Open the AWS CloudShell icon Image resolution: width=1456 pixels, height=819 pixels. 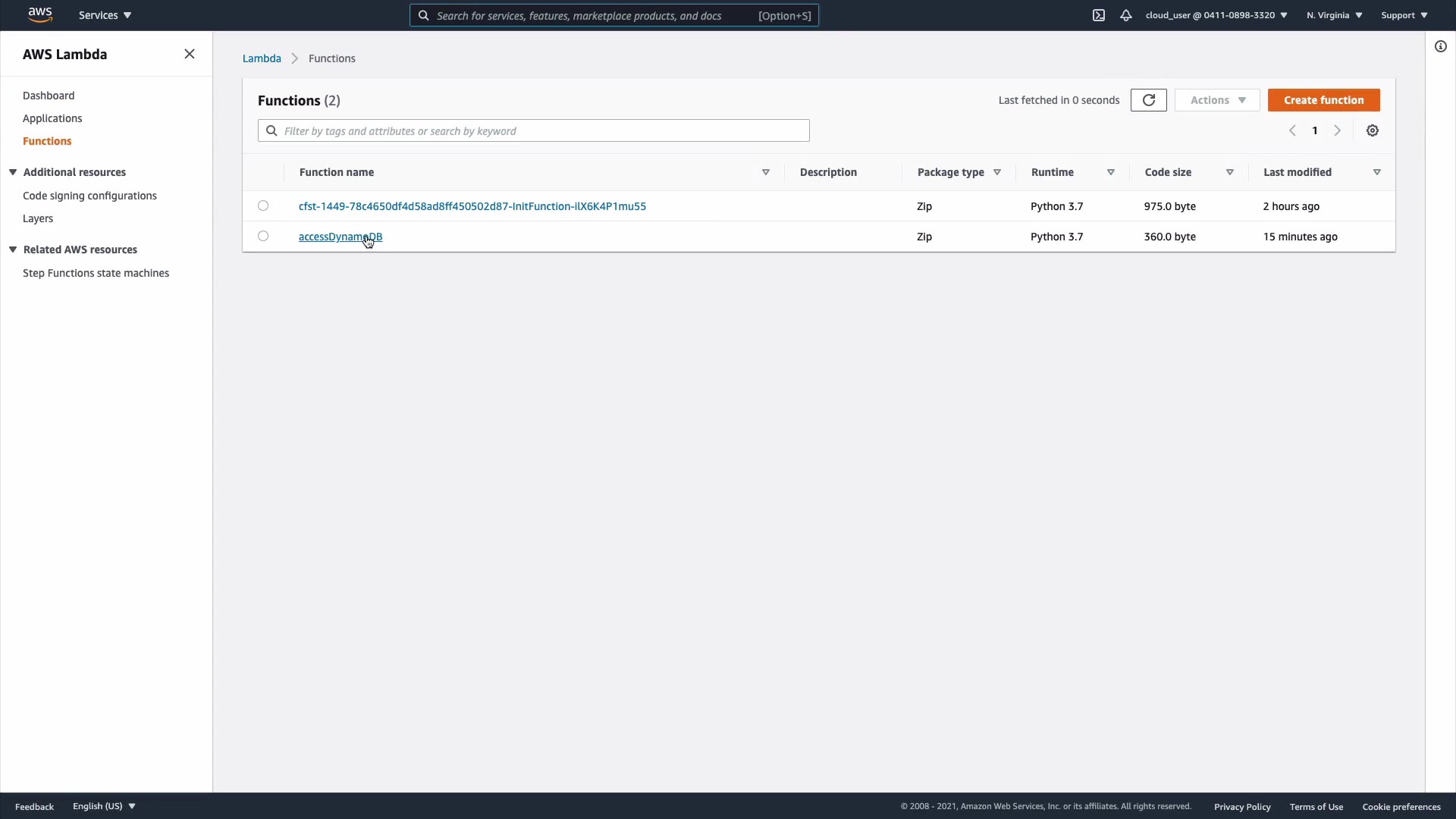click(x=1099, y=15)
